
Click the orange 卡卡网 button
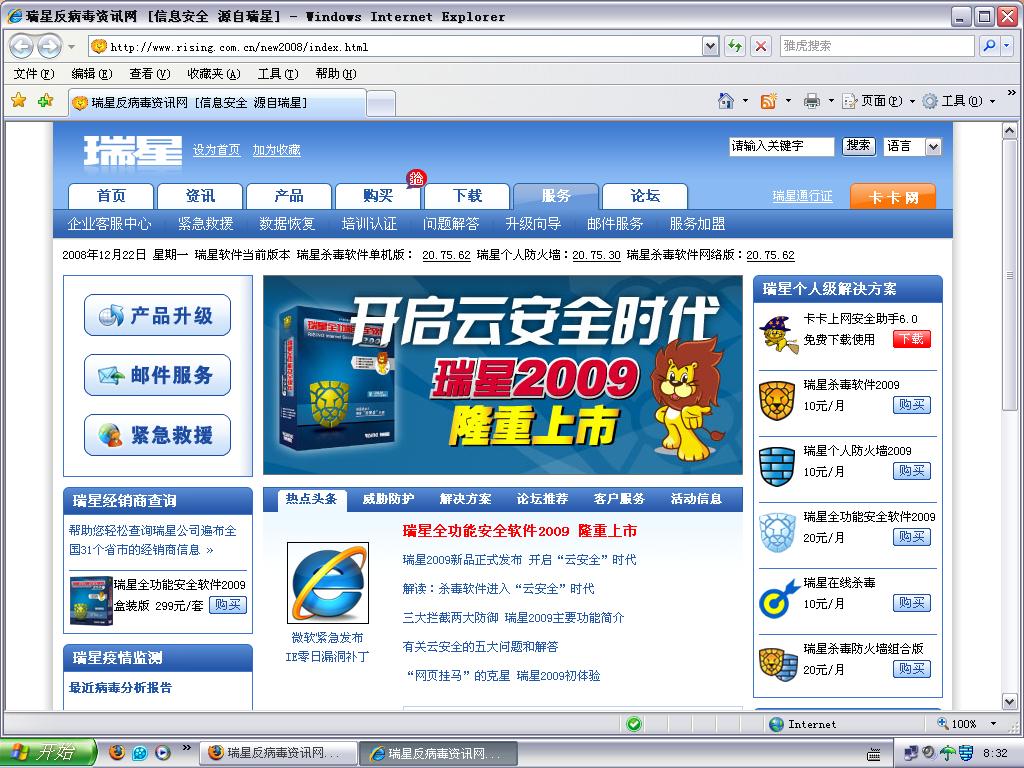click(x=893, y=197)
